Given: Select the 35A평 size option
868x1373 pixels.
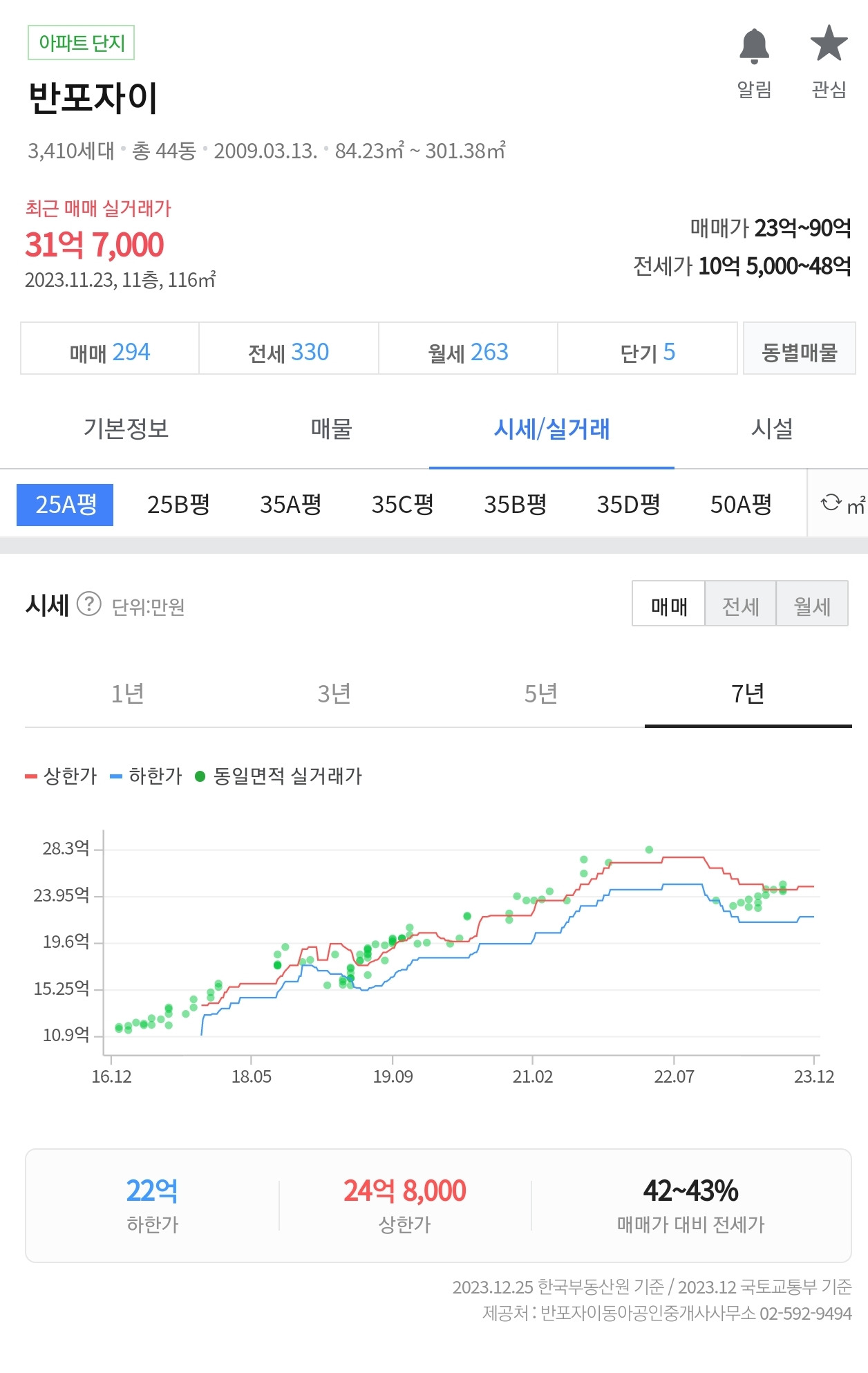Looking at the screenshot, I should point(291,505).
